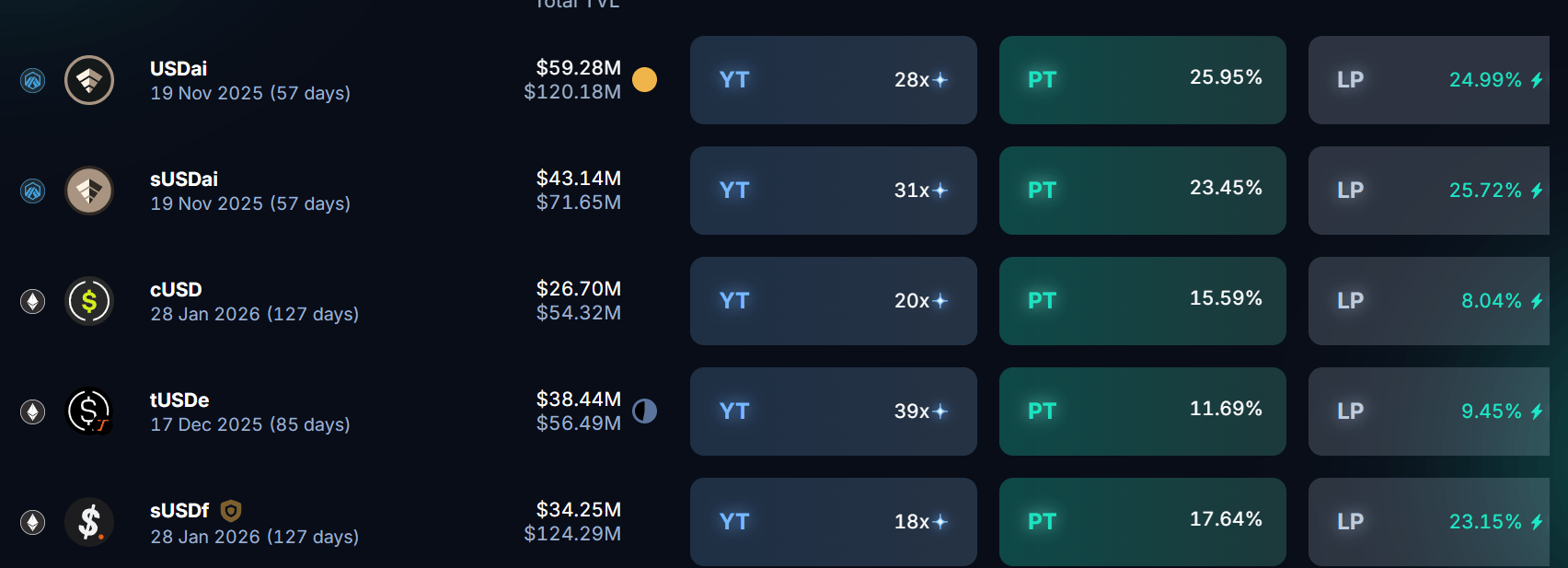This screenshot has width=1568, height=568.
Task: Click the Arbitrum chain icon beside USDai
Action: click(x=33, y=80)
